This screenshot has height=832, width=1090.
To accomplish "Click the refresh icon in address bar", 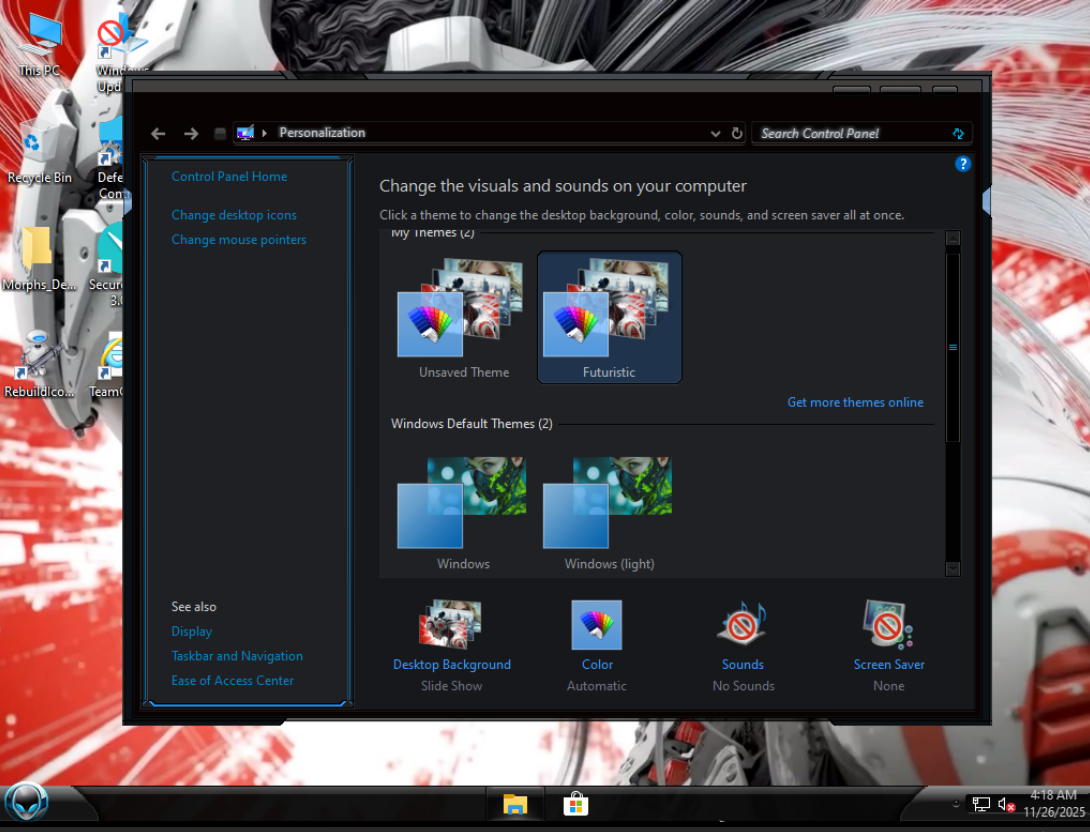I will click(737, 133).
